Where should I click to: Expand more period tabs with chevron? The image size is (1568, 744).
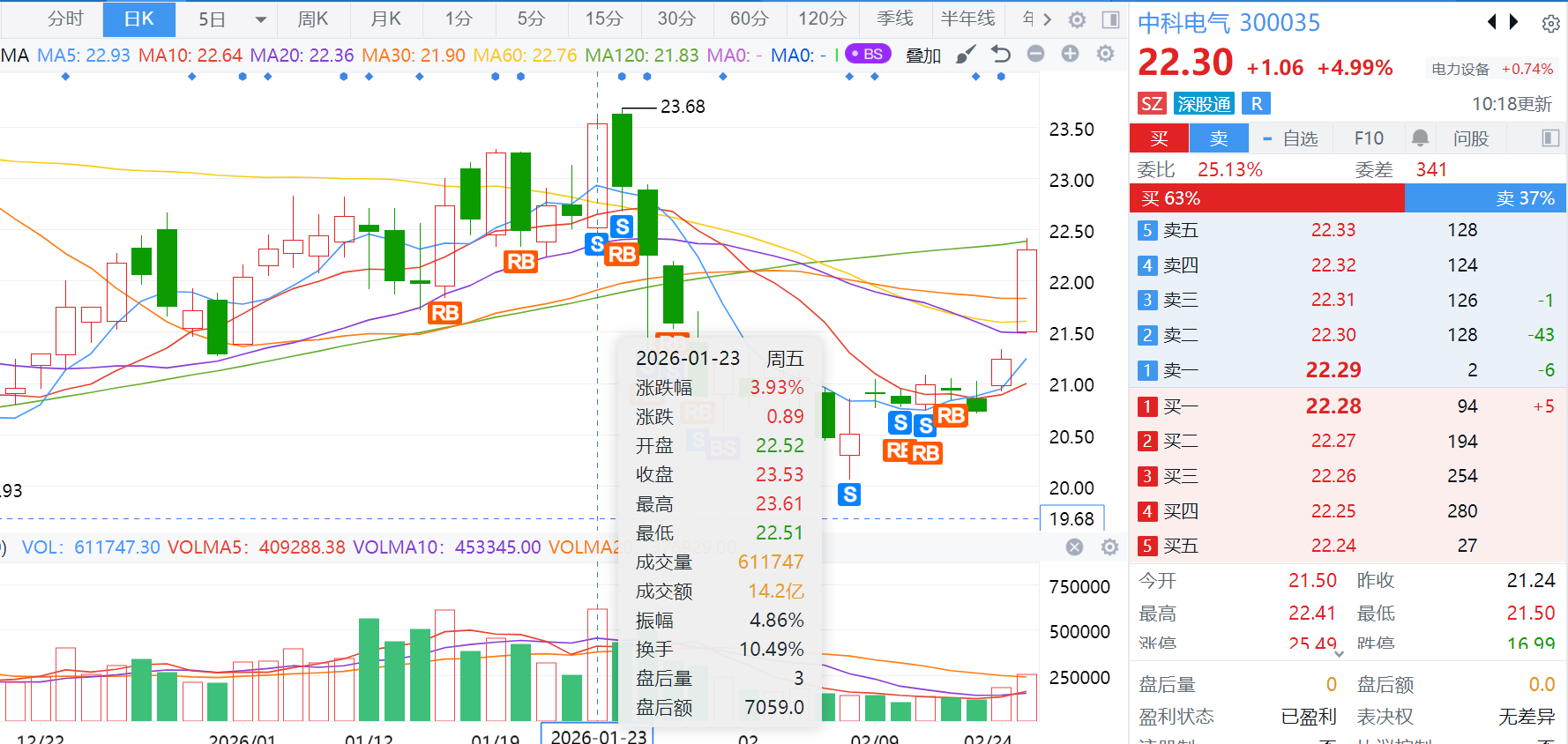click(1048, 19)
